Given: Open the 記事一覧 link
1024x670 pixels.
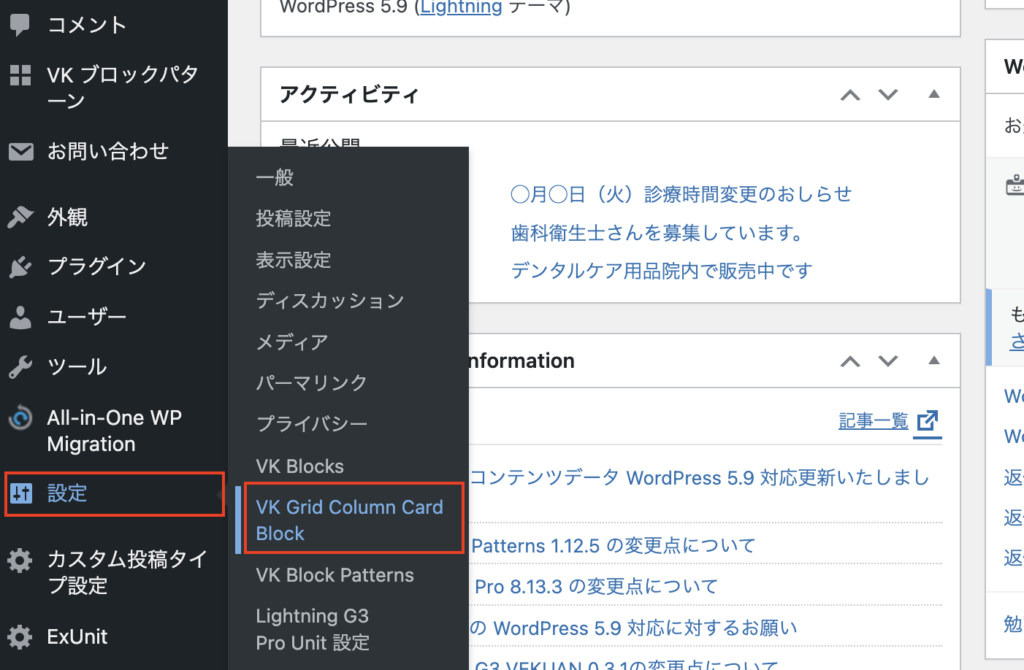Looking at the screenshot, I should tap(873, 421).
